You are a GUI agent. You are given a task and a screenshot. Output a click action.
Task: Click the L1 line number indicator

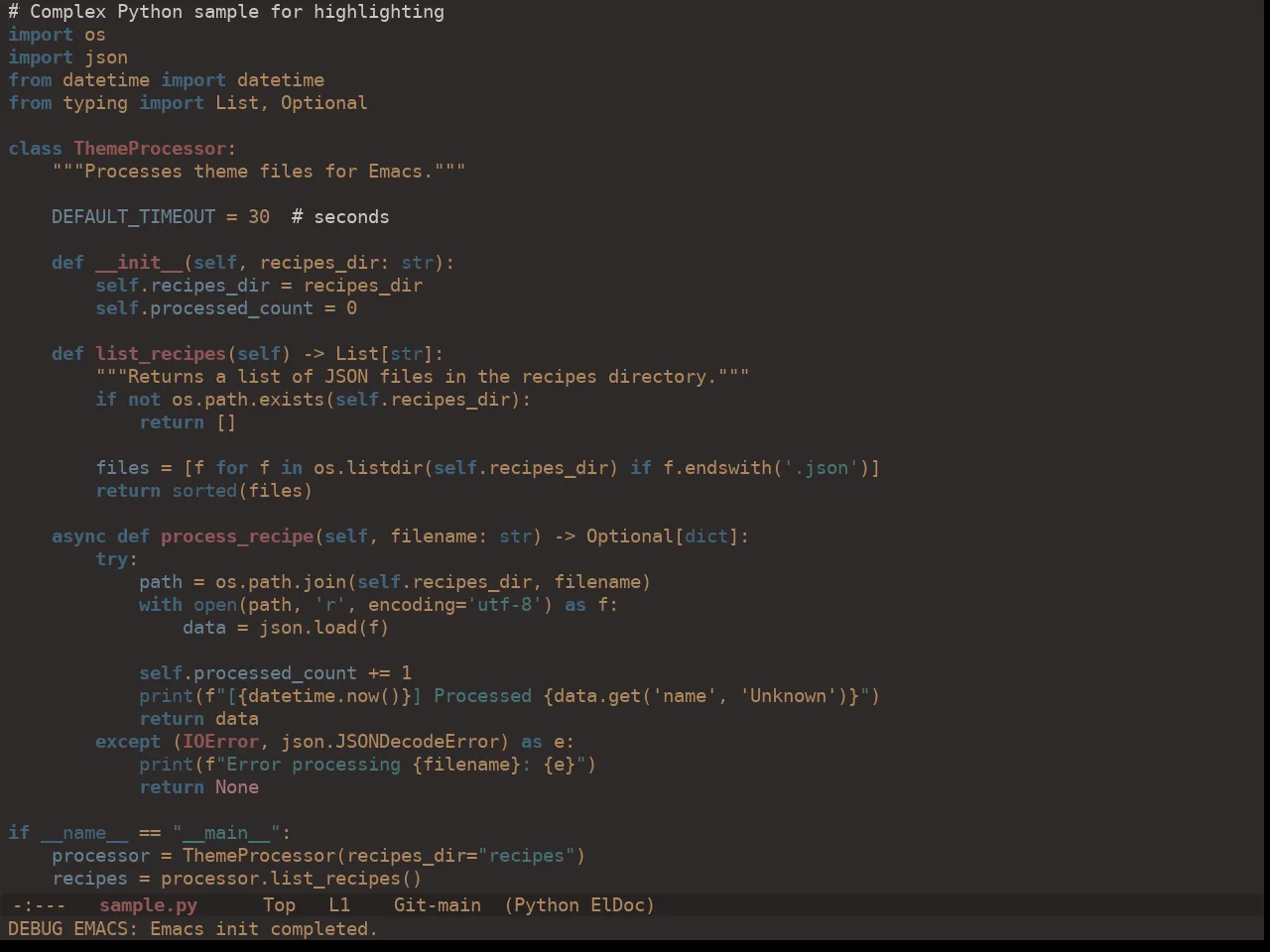(339, 904)
